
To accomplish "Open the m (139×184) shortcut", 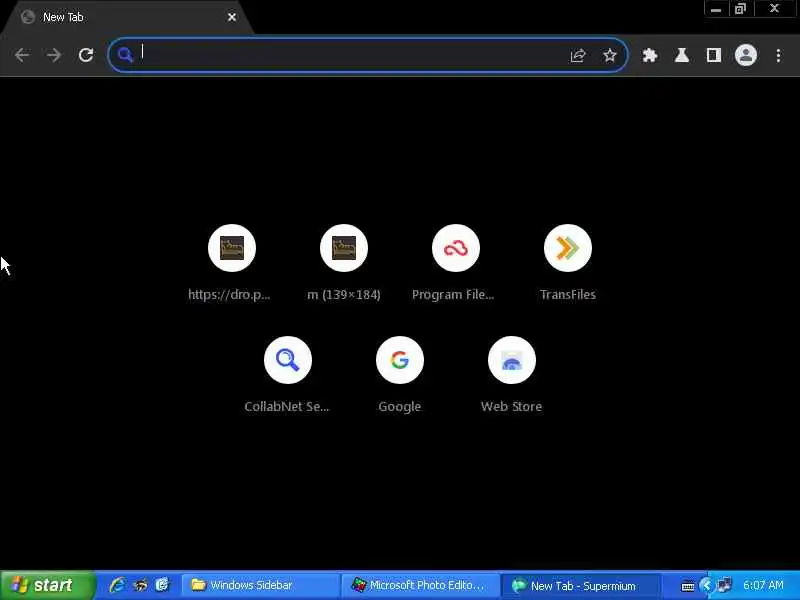I will click(x=344, y=262).
